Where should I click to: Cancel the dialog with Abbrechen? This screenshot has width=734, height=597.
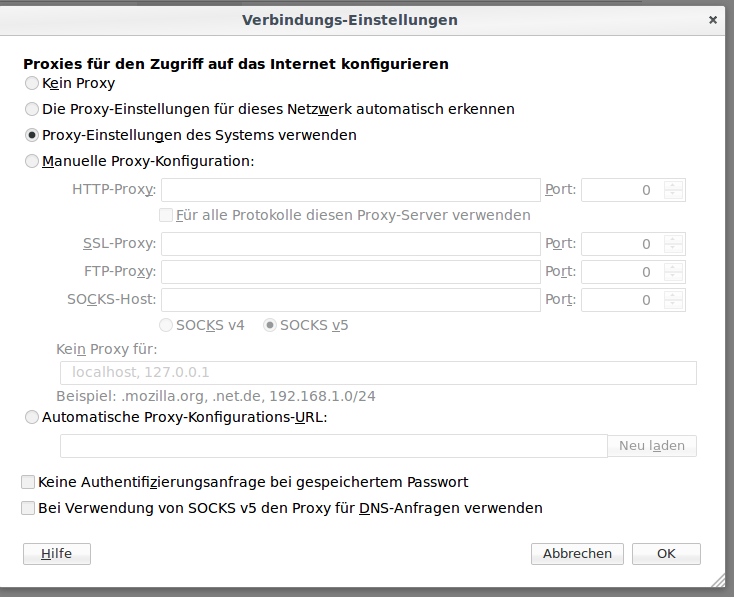click(577, 554)
